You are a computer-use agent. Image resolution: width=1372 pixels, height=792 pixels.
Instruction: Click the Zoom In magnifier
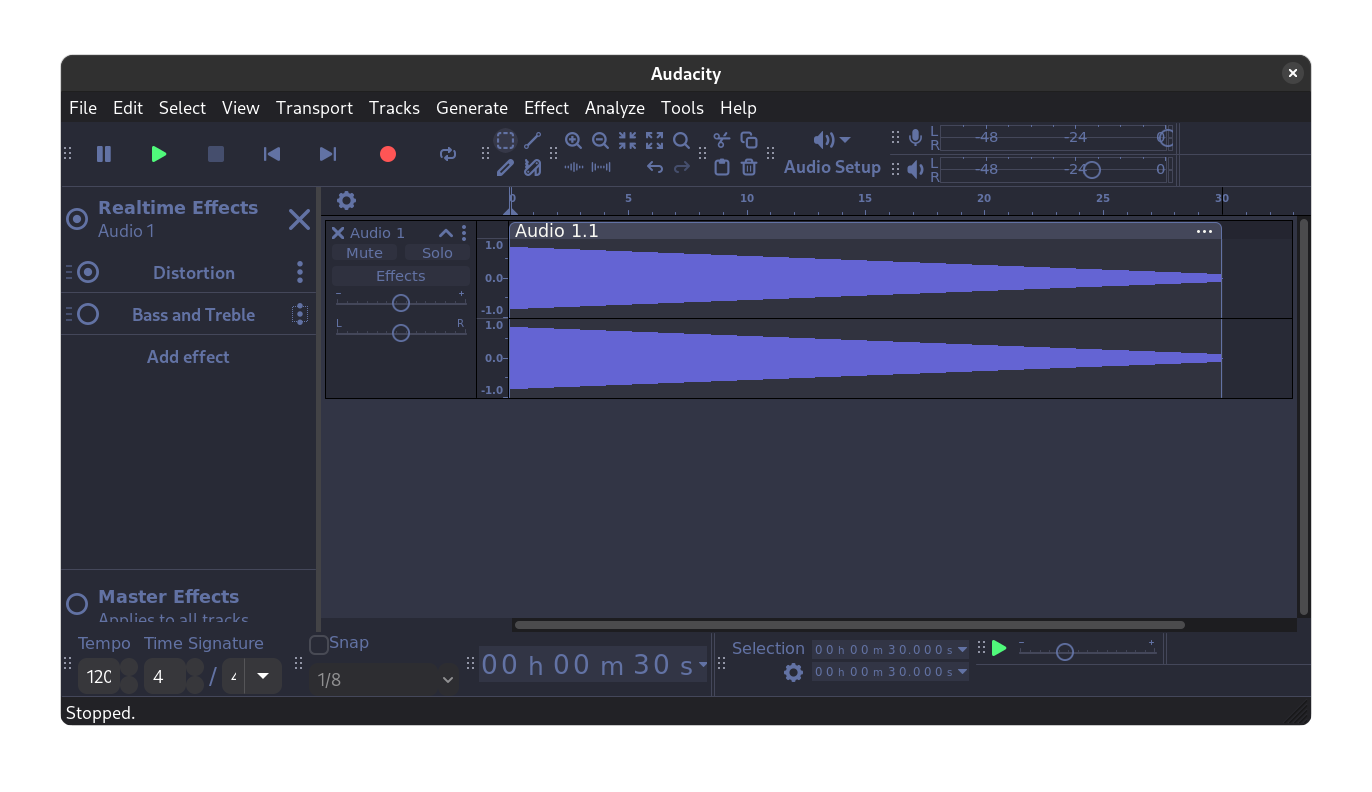[573, 141]
